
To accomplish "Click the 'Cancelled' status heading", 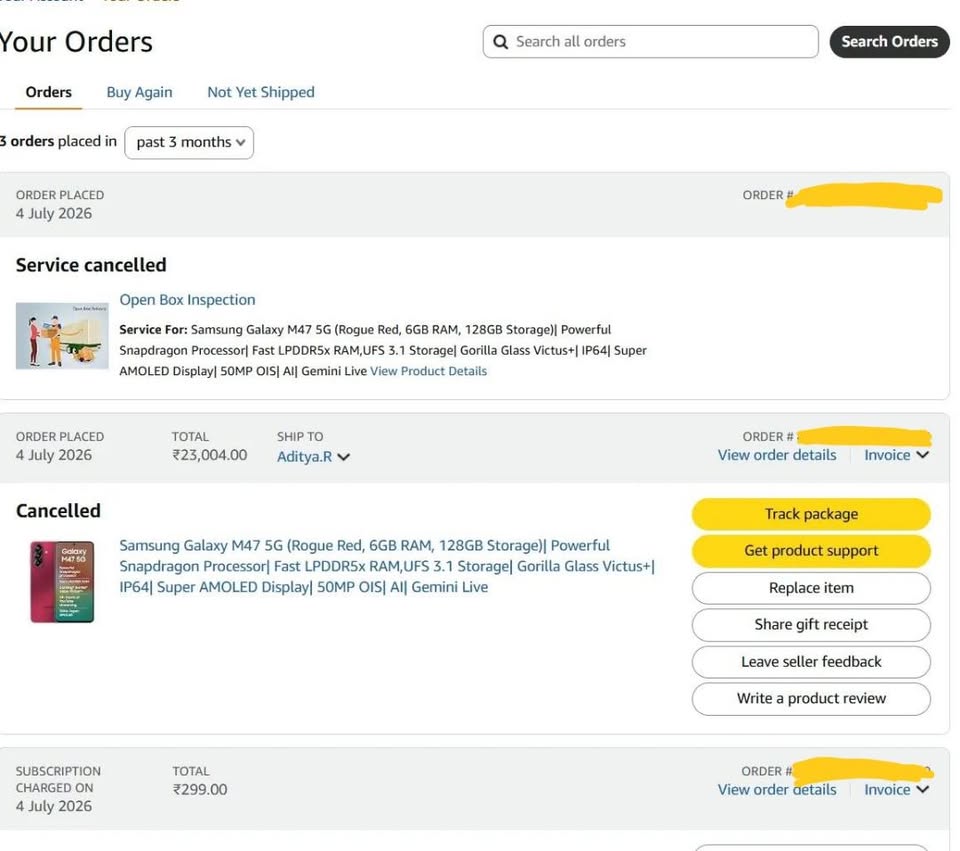I will pos(58,511).
